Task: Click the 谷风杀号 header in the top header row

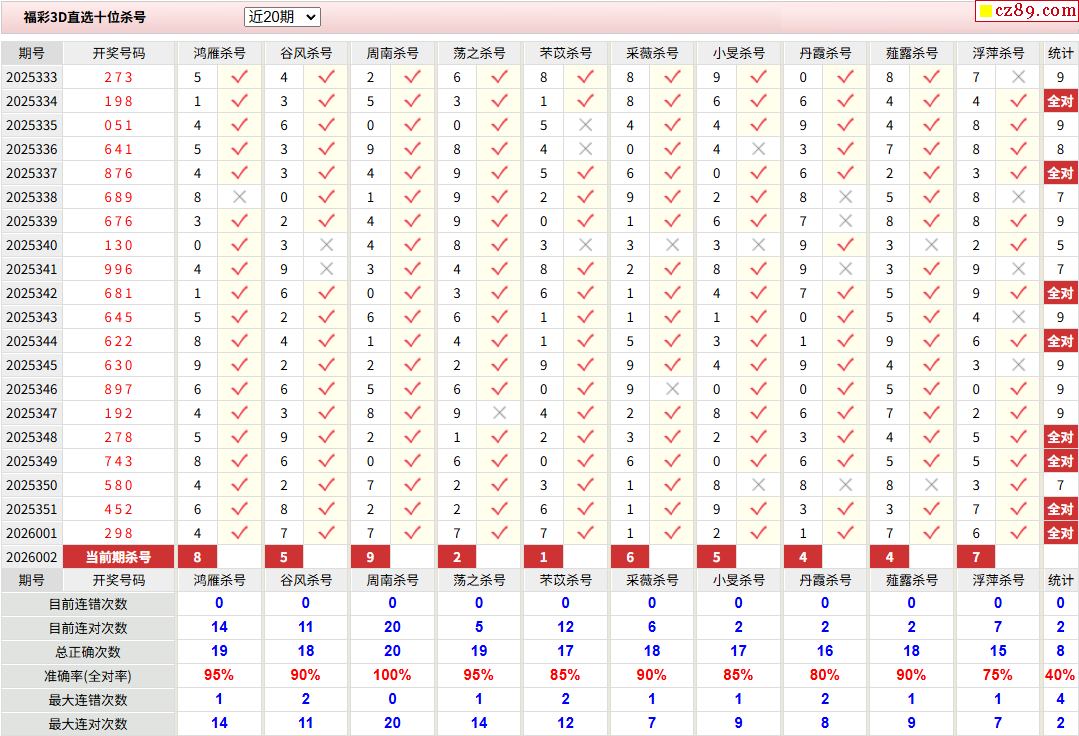Action: 306,54
